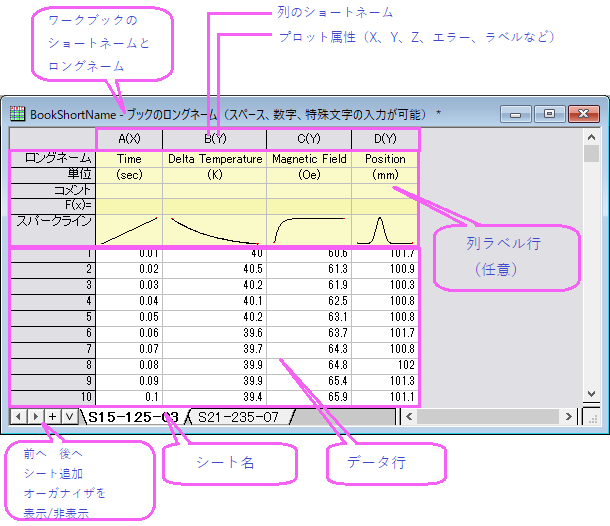The width and height of the screenshot is (610, 526).
Task: Select column header C(Y)
Action: click(x=309, y=139)
